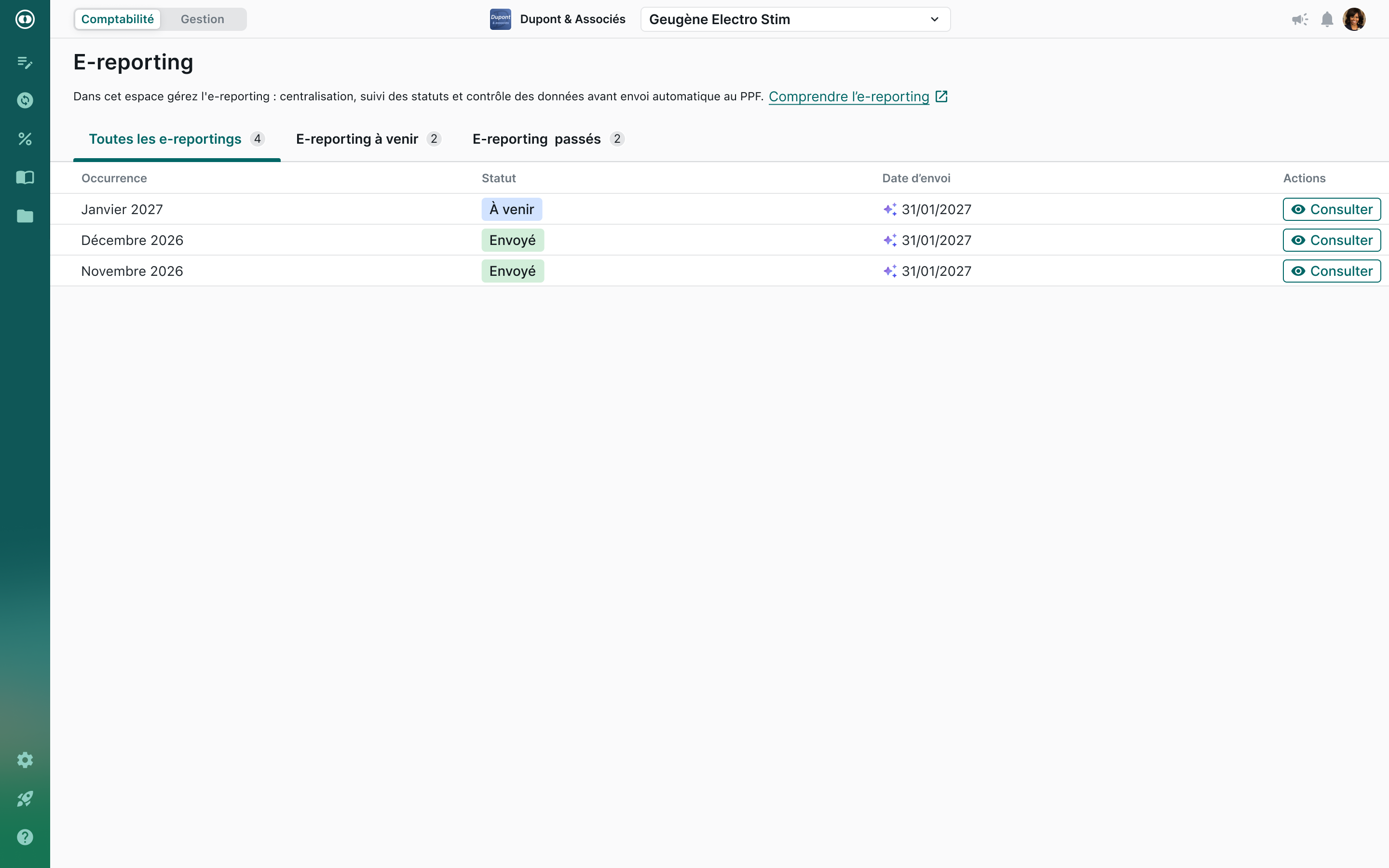Open the notifications bell

pos(1327,19)
